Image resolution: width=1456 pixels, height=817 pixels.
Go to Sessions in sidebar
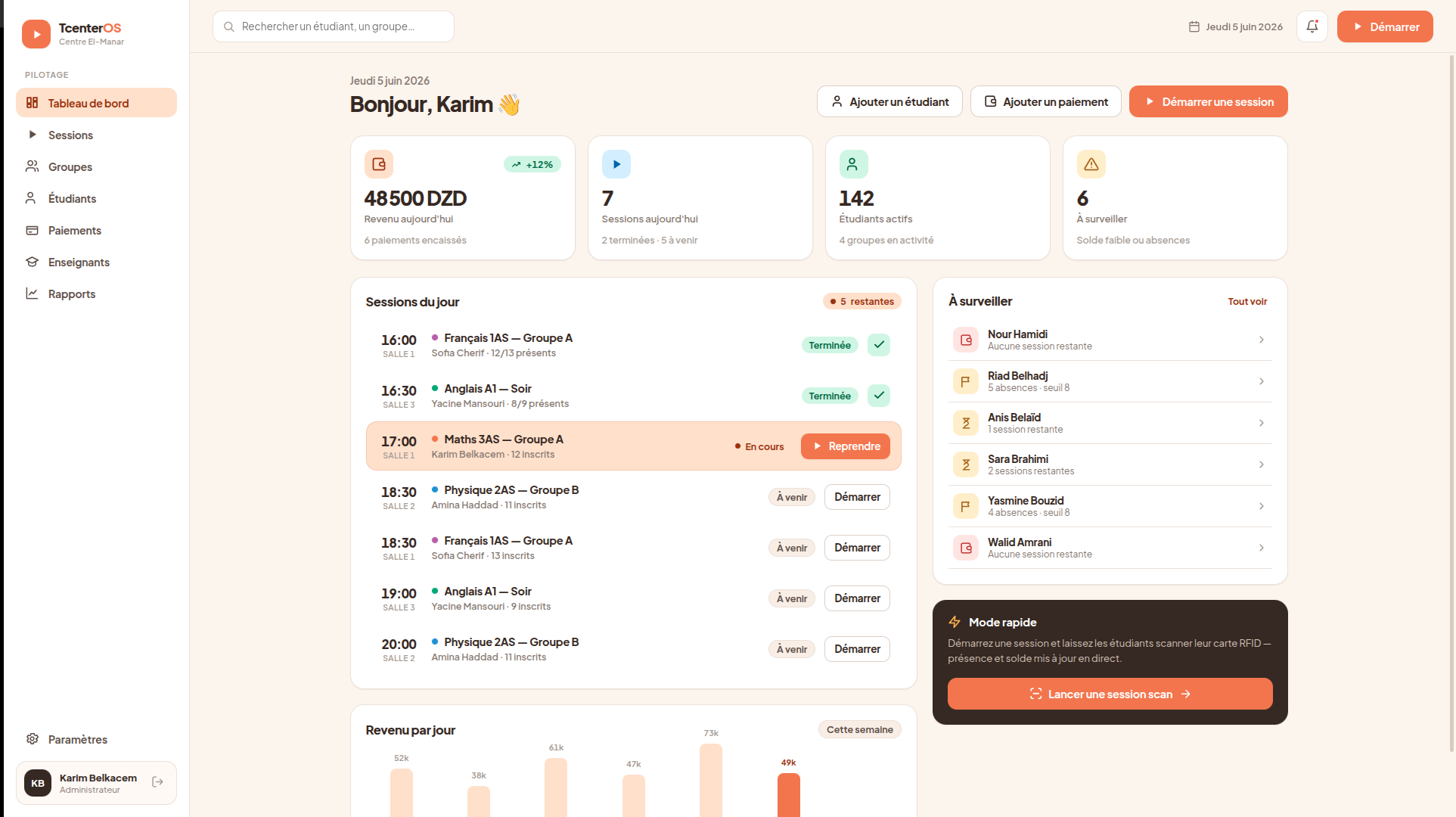96,135
